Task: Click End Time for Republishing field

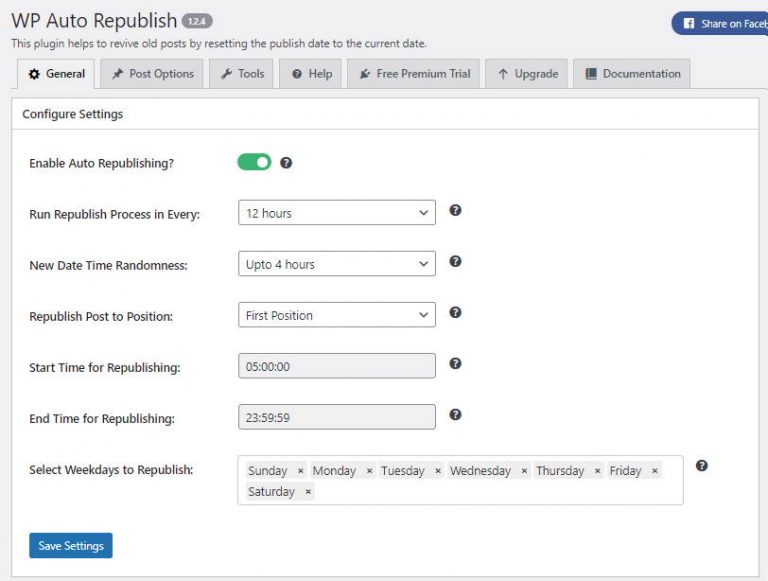Action: click(337, 417)
